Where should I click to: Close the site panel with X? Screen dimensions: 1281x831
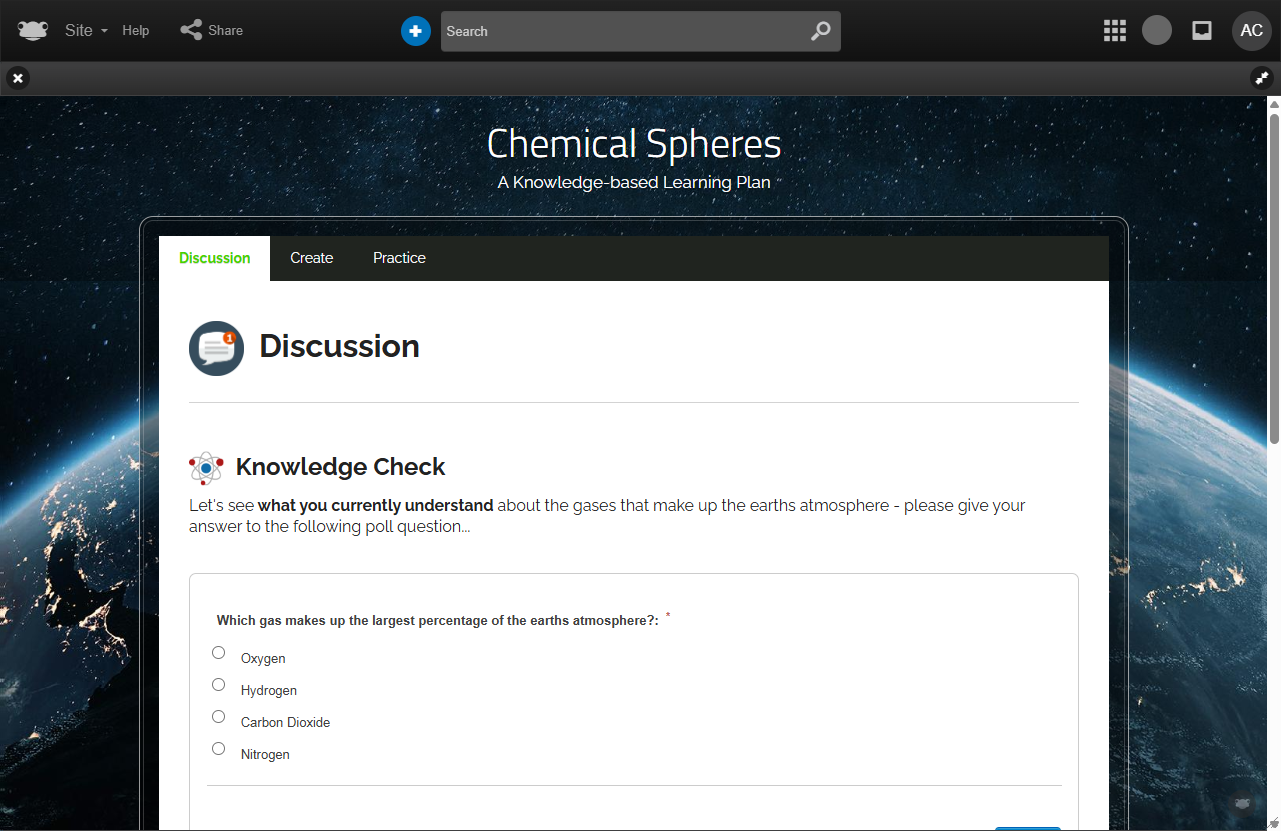(18, 77)
